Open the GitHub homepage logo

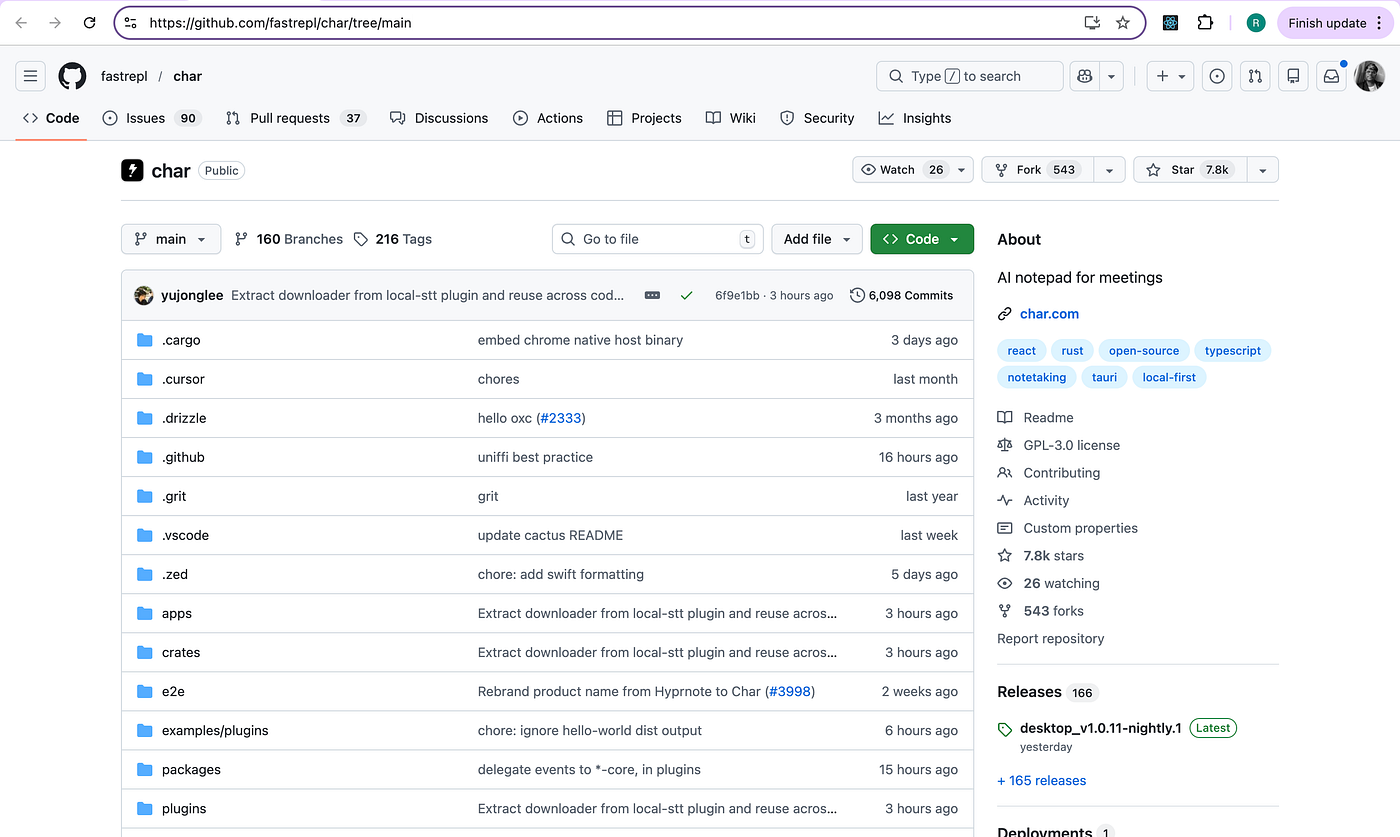72,76
